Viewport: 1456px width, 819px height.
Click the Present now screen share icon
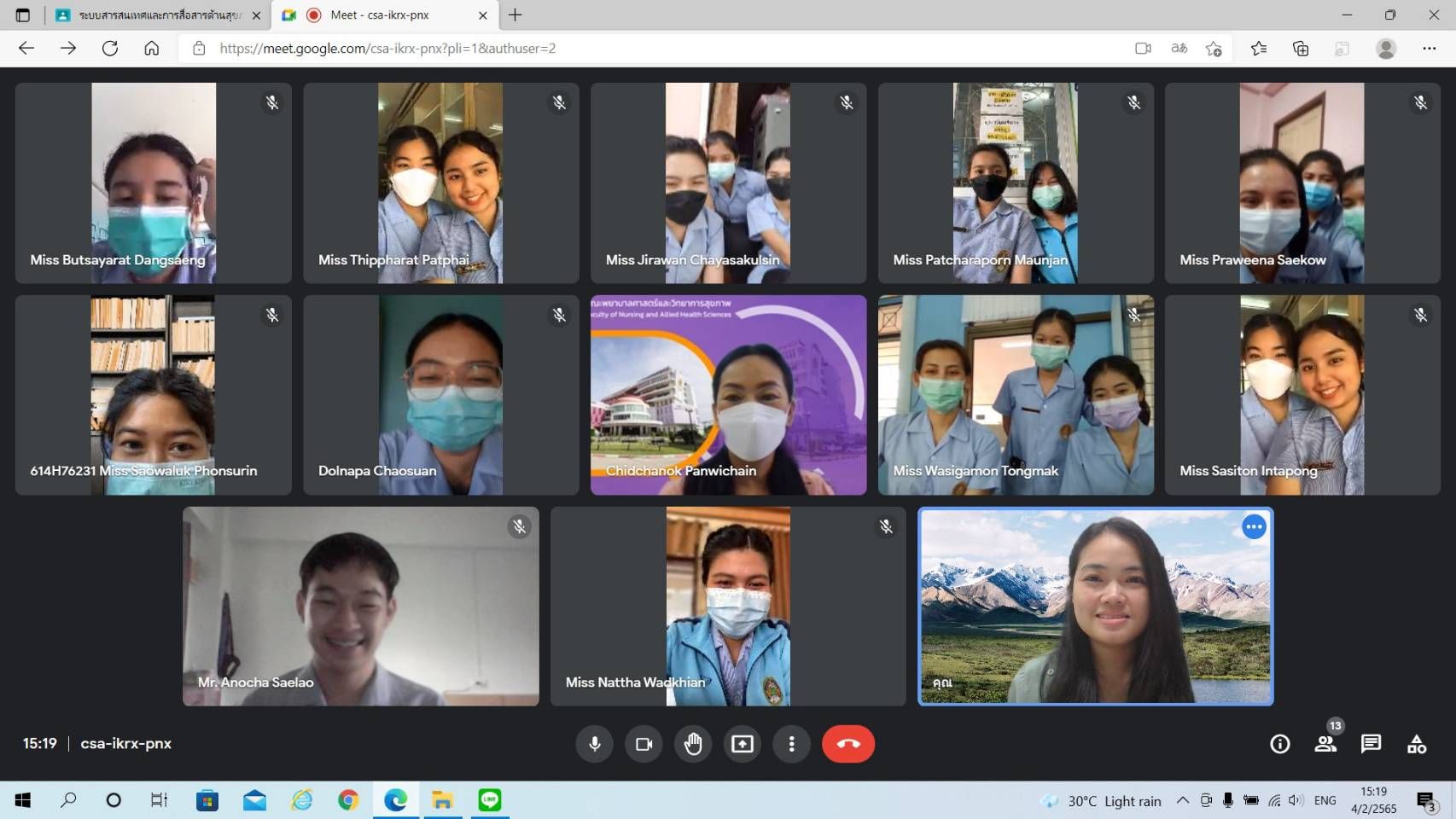[x=743, y=744]
